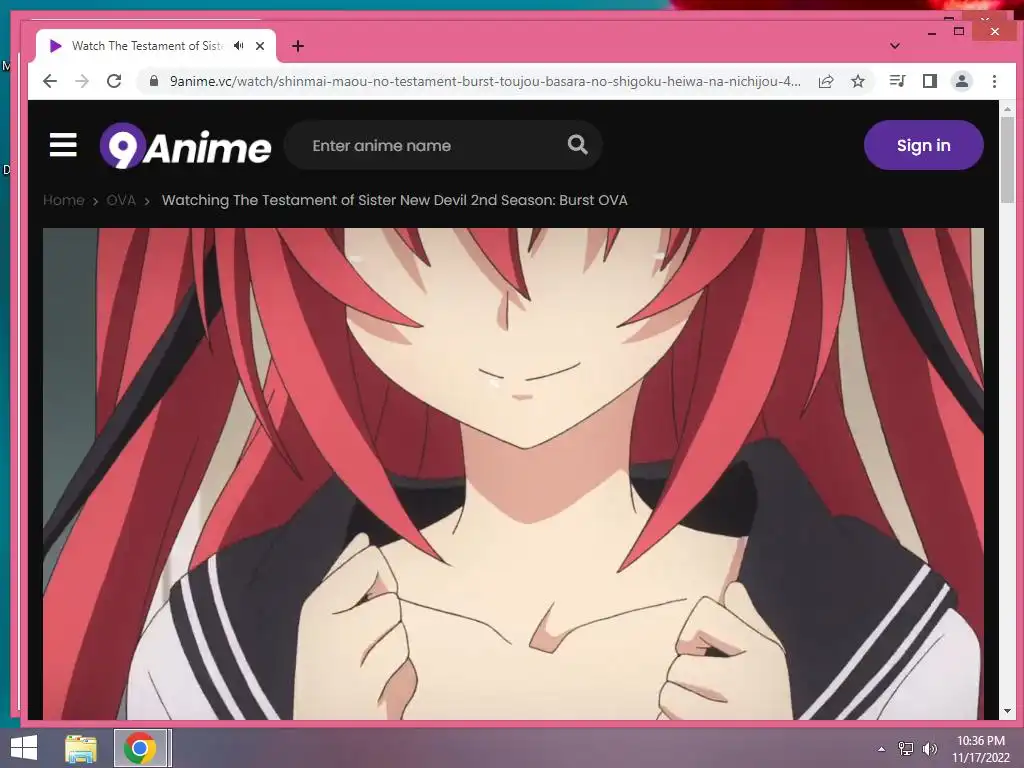Click the Chrome taskbar icon
1024x768 pixels.
[x=140, y=748]
